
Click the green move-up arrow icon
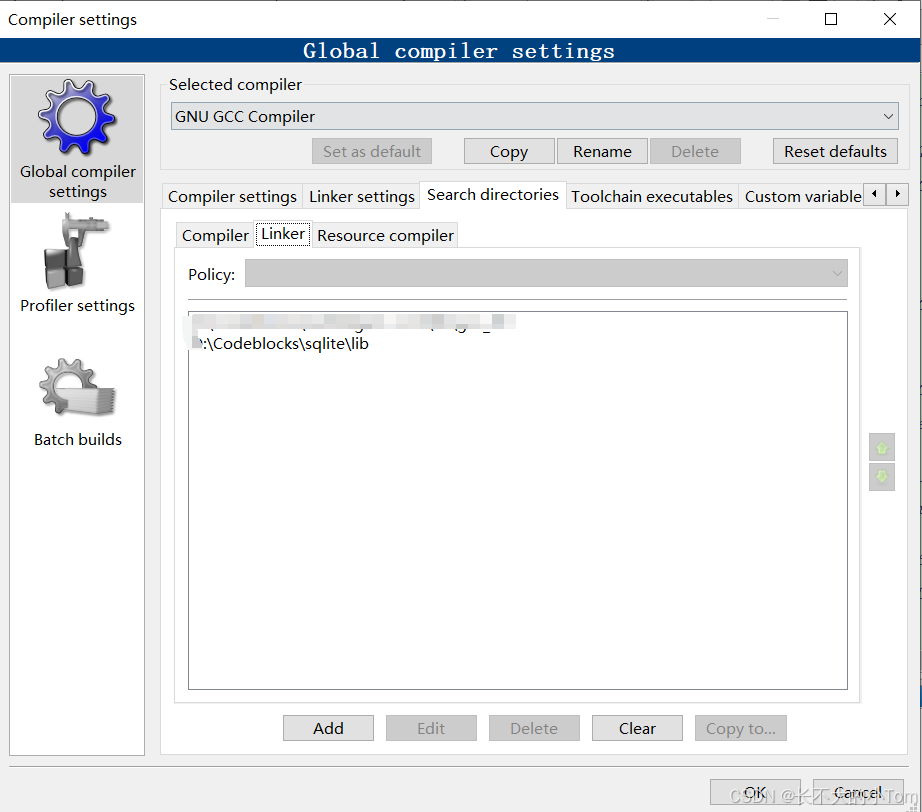pos(881,447)
